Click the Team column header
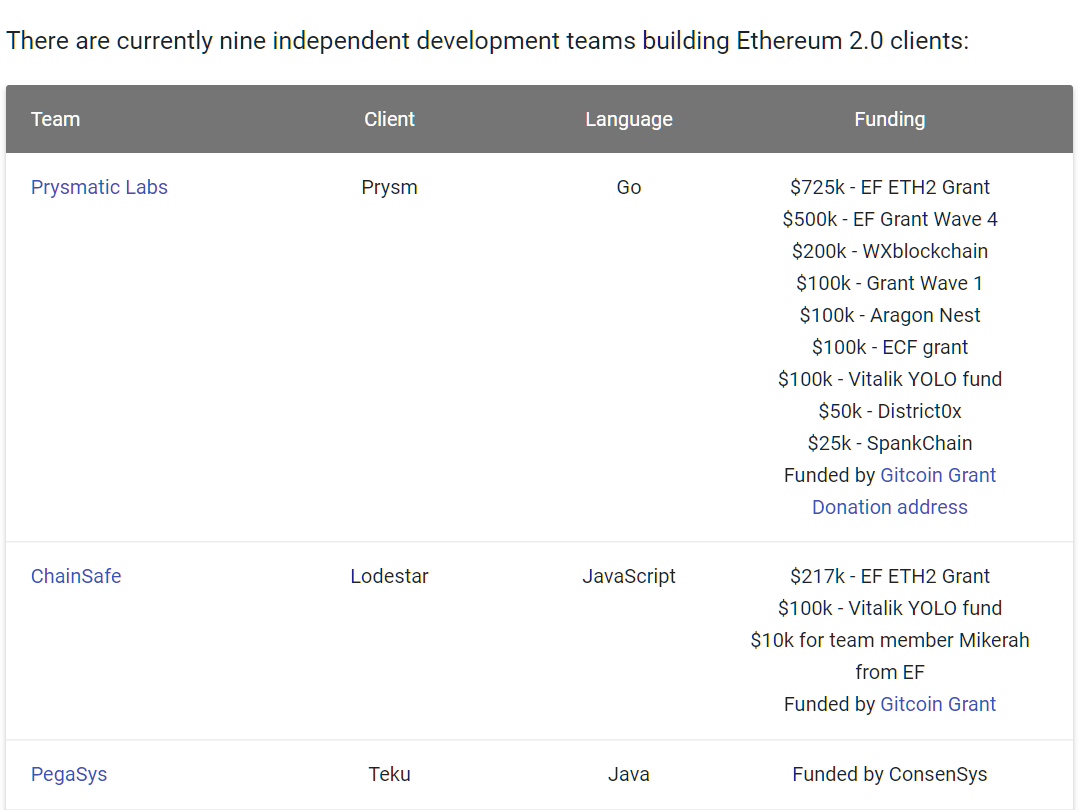 (55, 119)
